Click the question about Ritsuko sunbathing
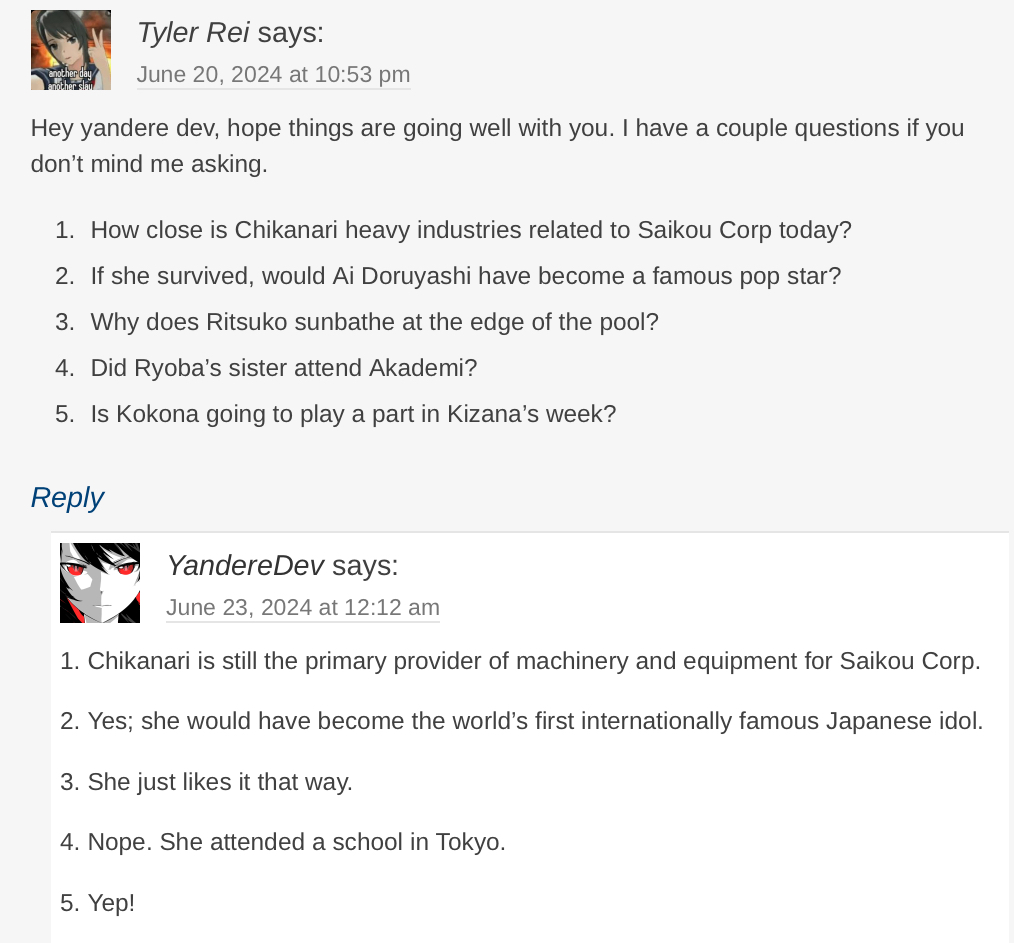 [374, 322]
